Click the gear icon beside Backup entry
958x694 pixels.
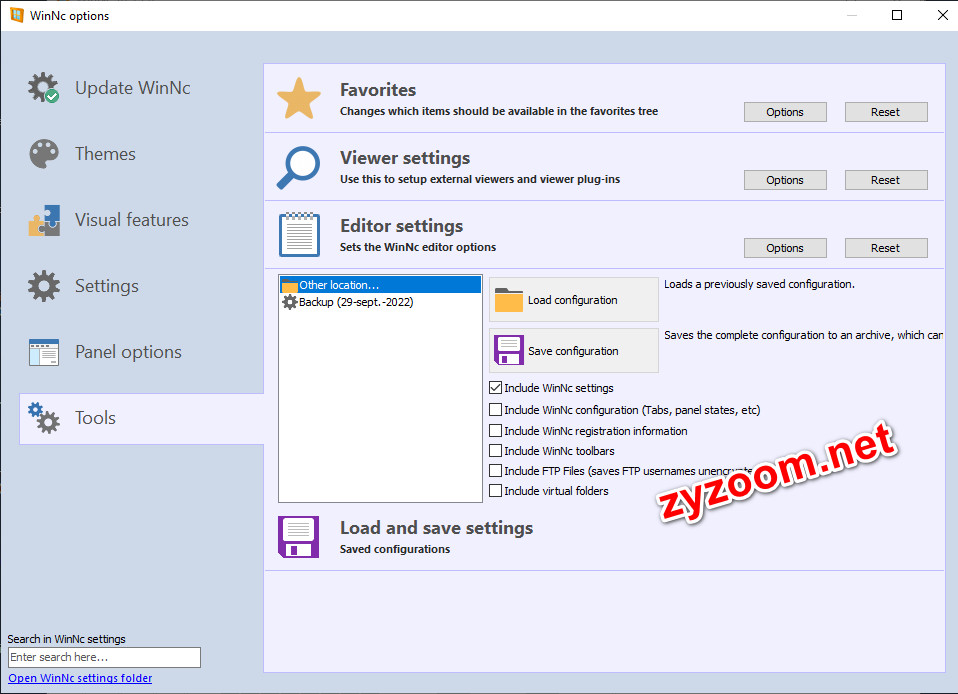click(x=289, y=302)
